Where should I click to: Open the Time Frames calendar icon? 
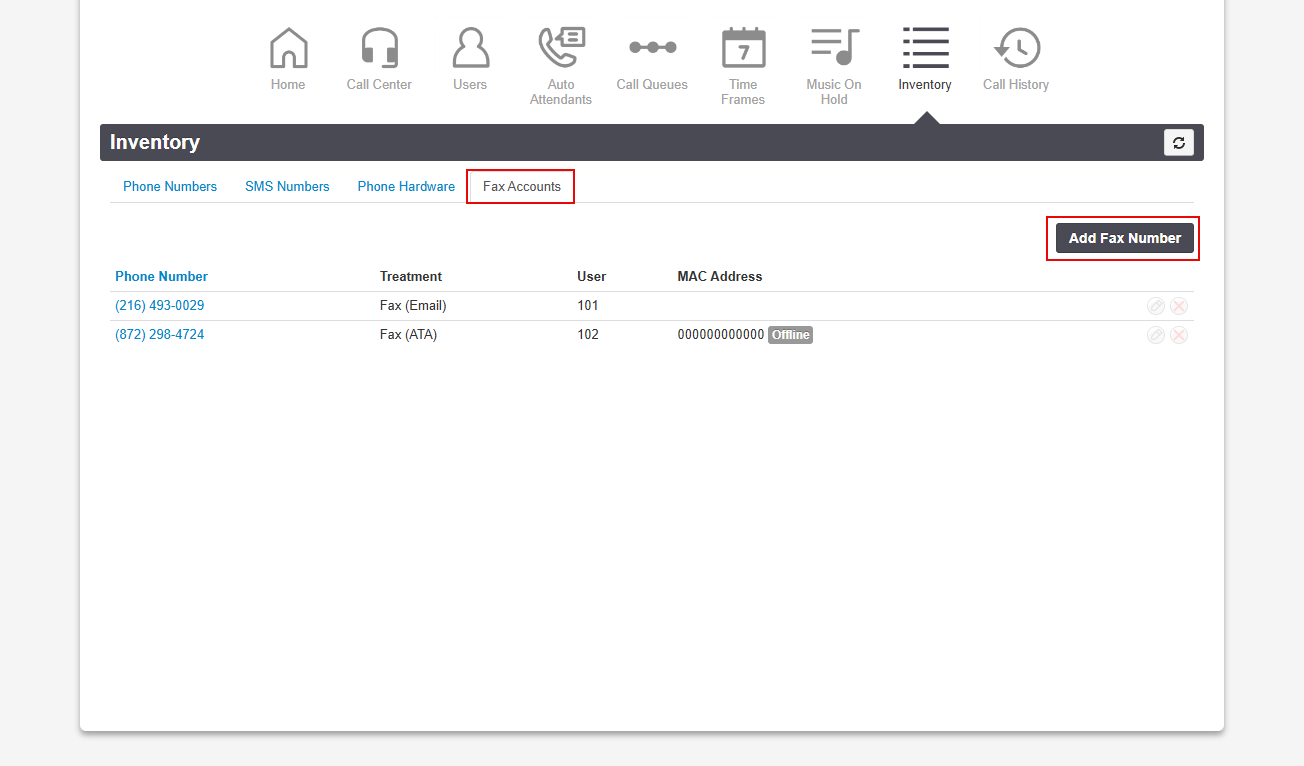743,48
